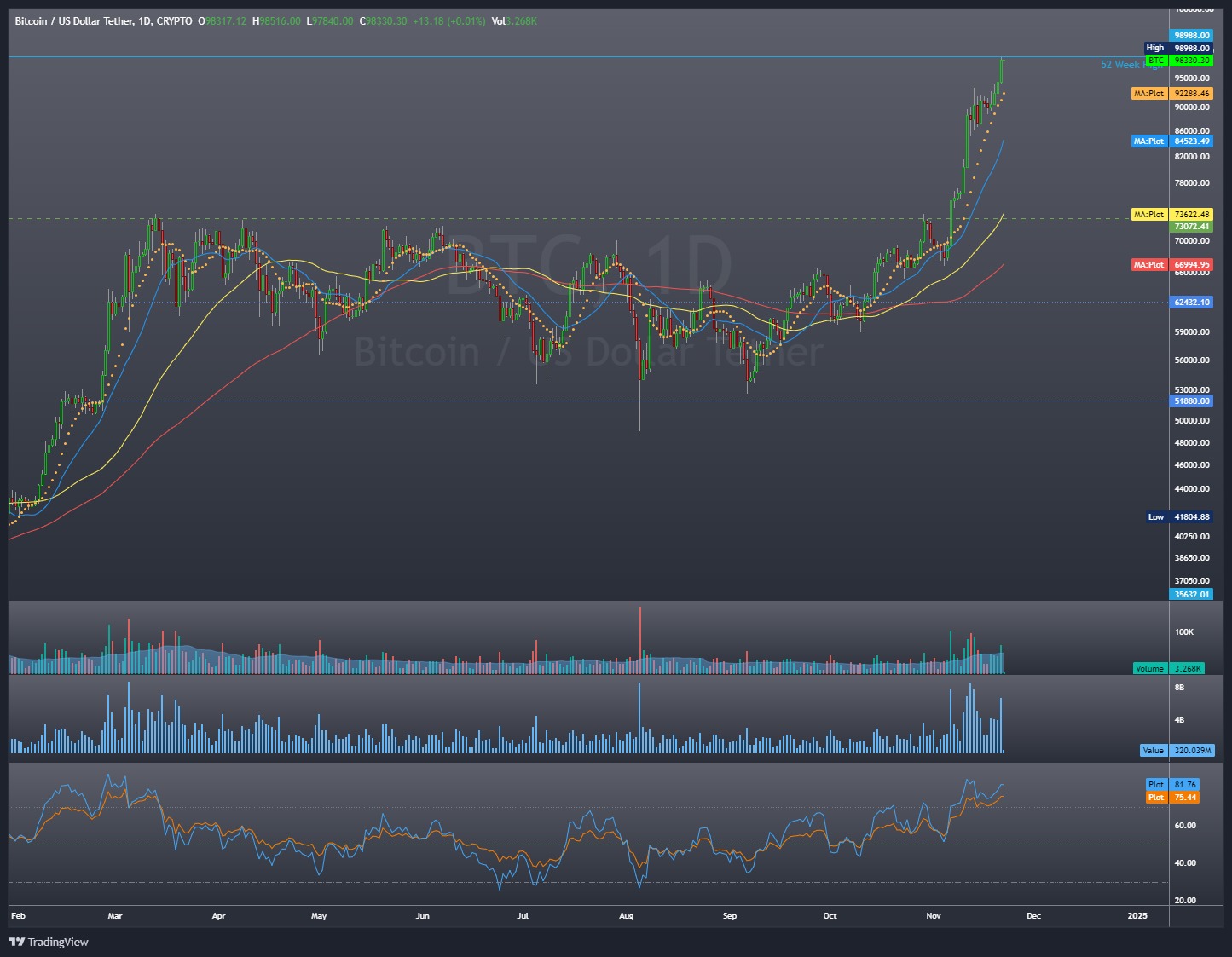The width and height of the screenshot is (1232, 957).
Task: Click the 48000.00 price axis tick
Action: [1192, 443]
